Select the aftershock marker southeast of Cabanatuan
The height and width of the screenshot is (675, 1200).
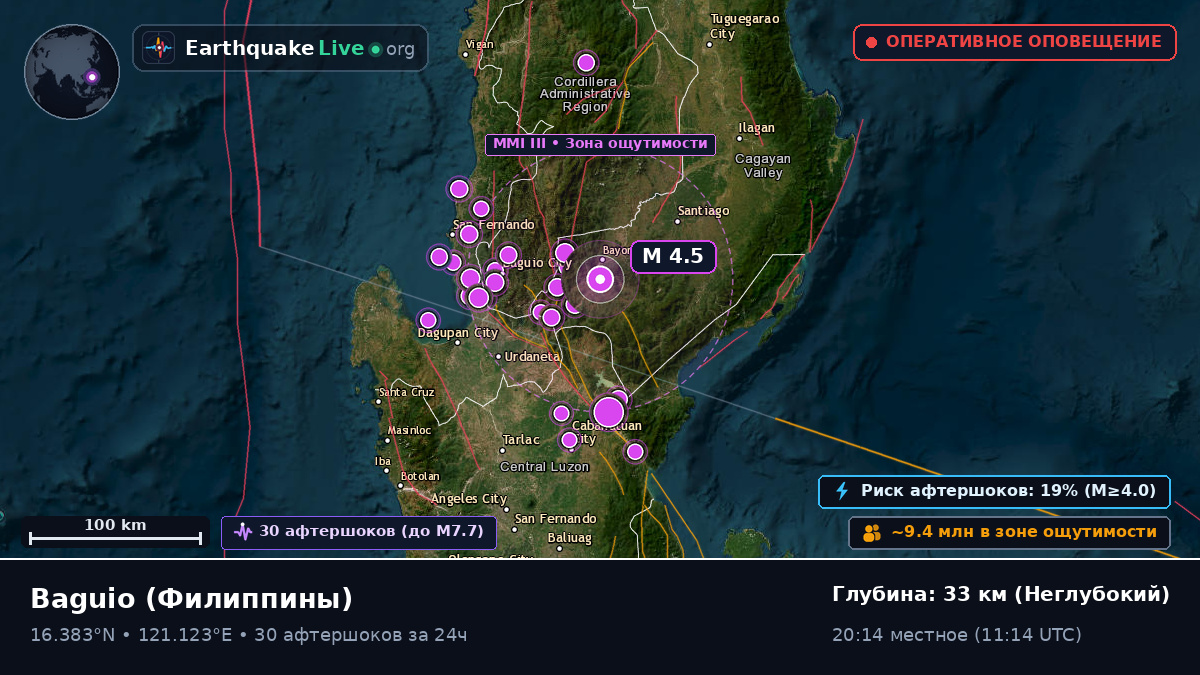pyautogui.click(x=635, y=452)
